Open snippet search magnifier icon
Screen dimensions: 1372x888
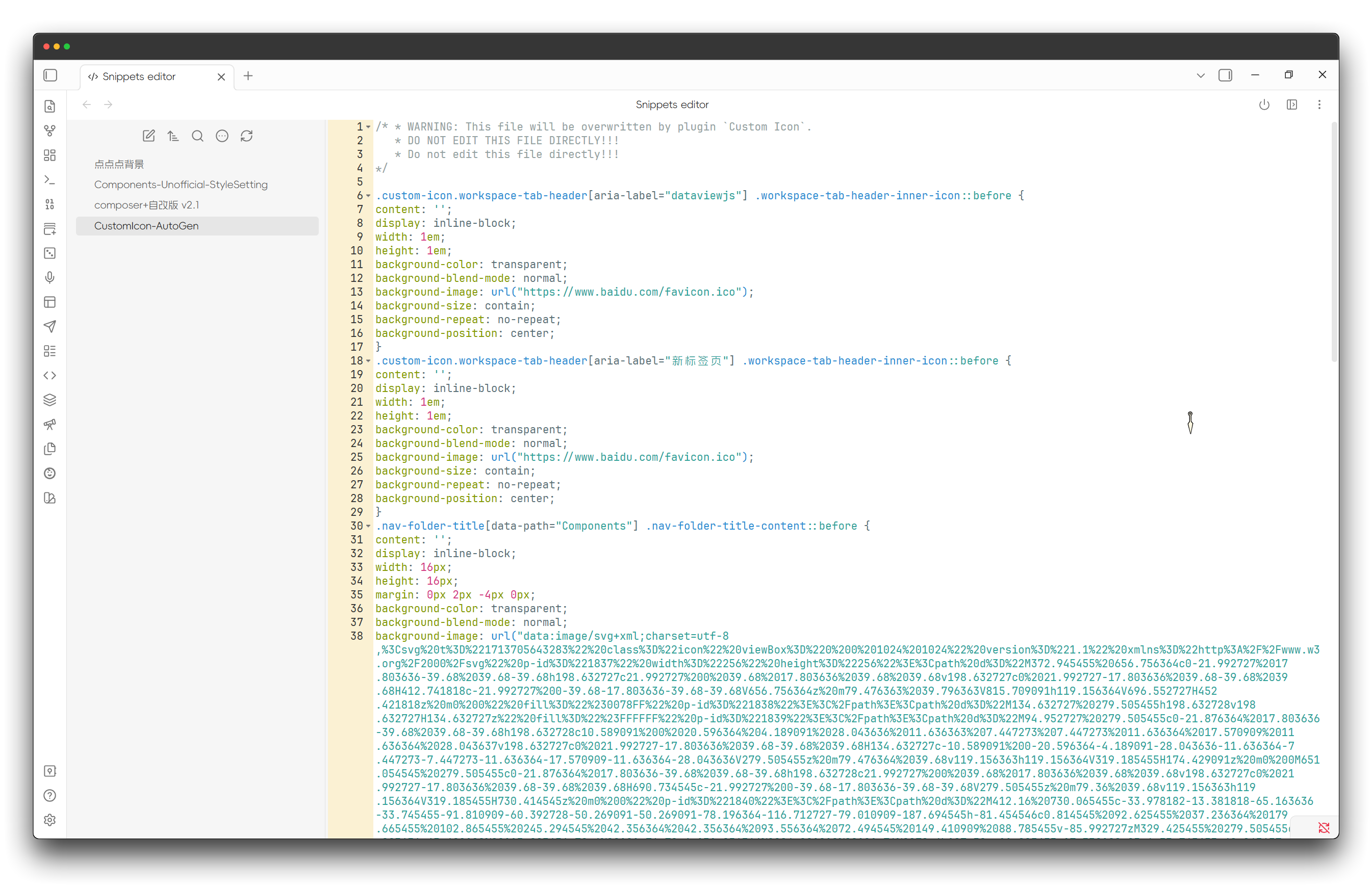coord(198,136)
